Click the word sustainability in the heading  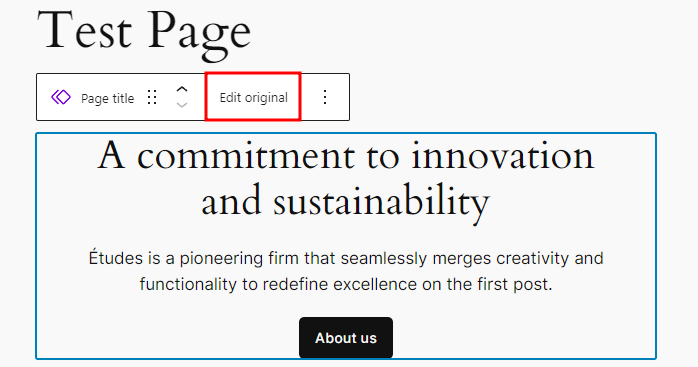(x=381, y=201)
